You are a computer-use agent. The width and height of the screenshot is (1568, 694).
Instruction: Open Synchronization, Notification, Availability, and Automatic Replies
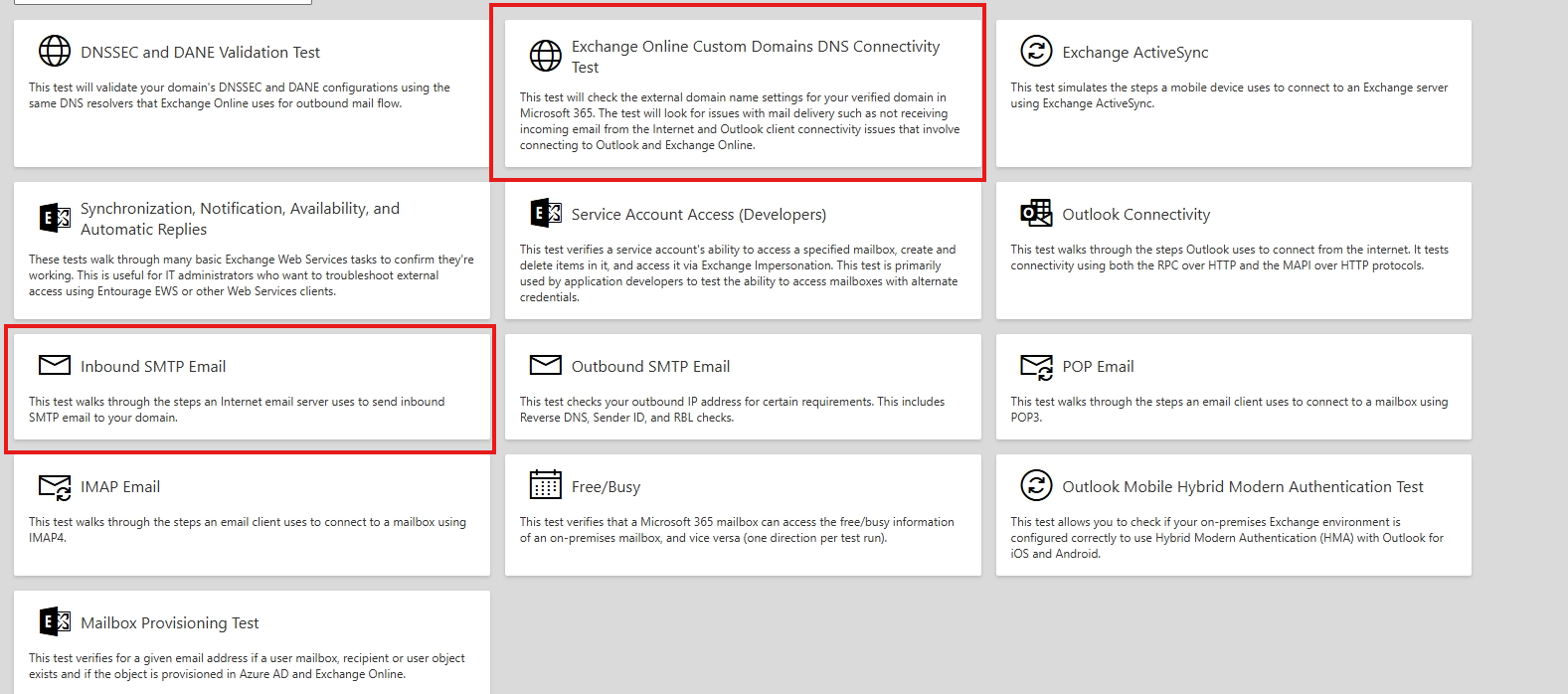240,219
